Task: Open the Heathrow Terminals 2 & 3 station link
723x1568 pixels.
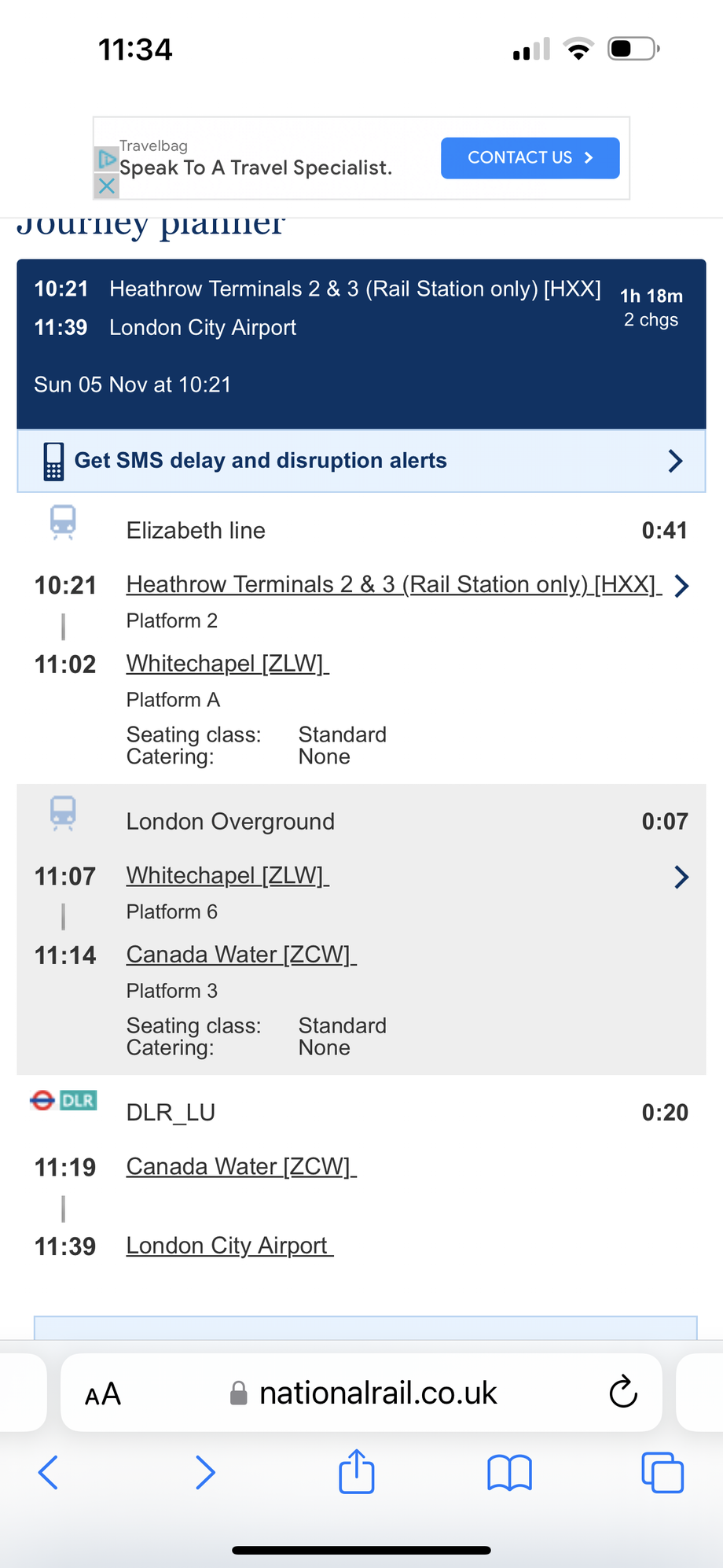Action: [x=394, y=584]
